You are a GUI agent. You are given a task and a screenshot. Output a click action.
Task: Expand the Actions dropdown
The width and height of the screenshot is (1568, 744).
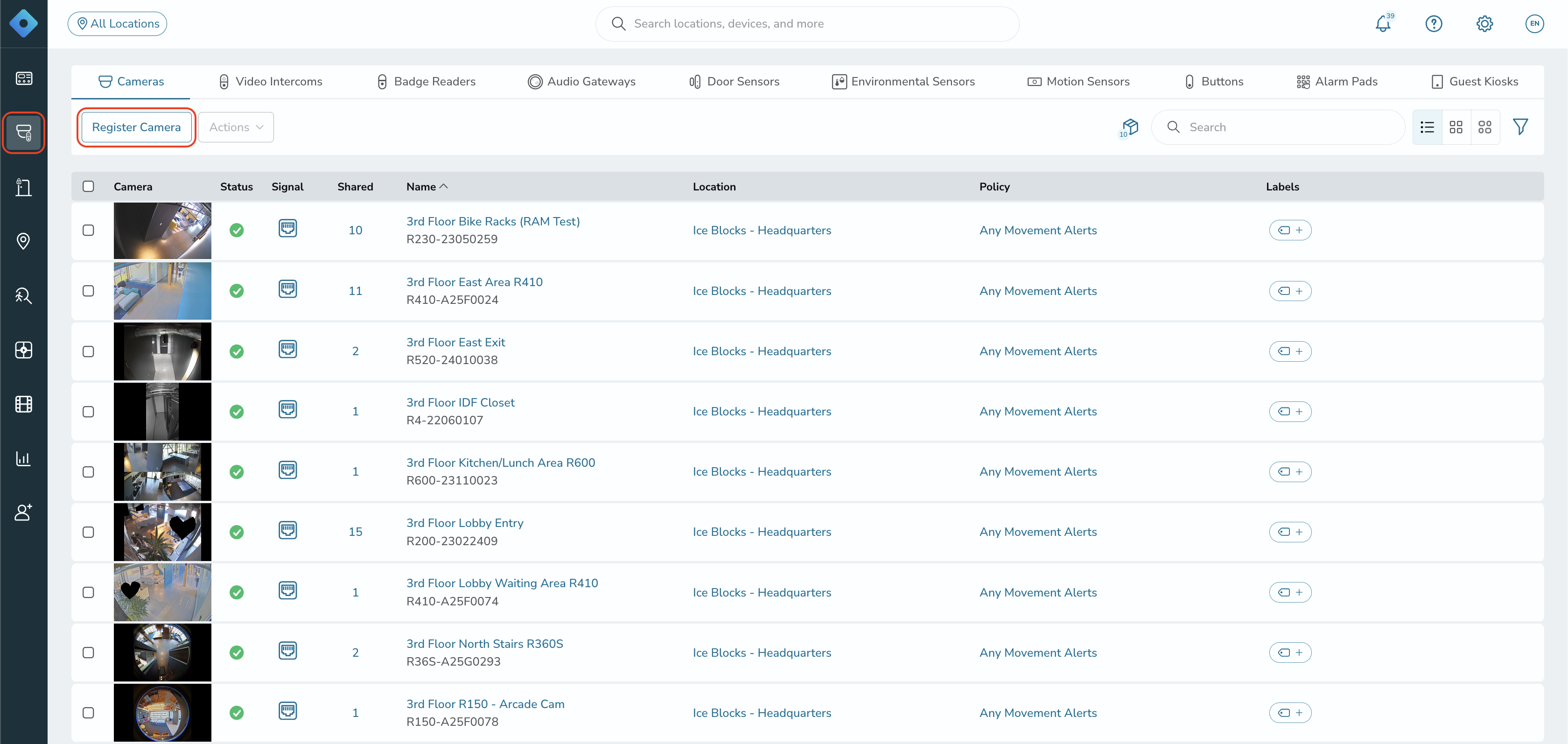(236, 127)
